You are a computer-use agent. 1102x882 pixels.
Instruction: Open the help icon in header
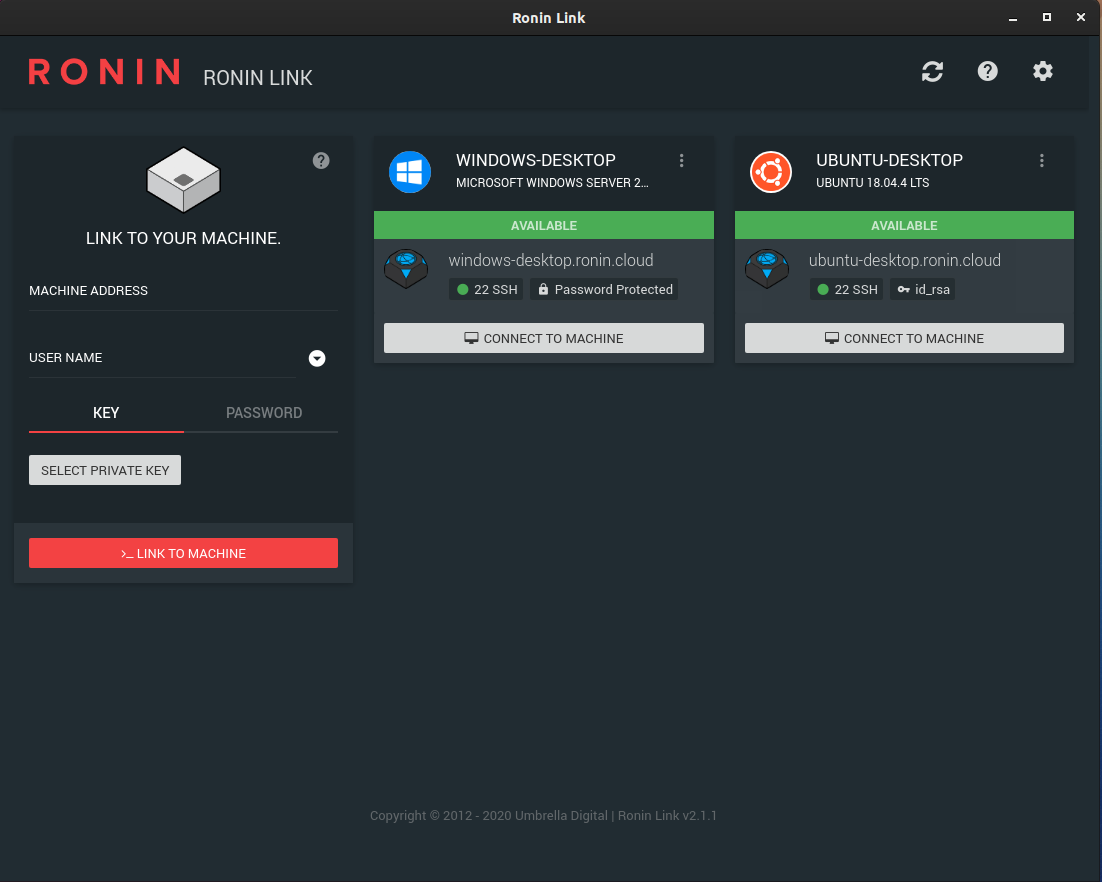point(987,71)
